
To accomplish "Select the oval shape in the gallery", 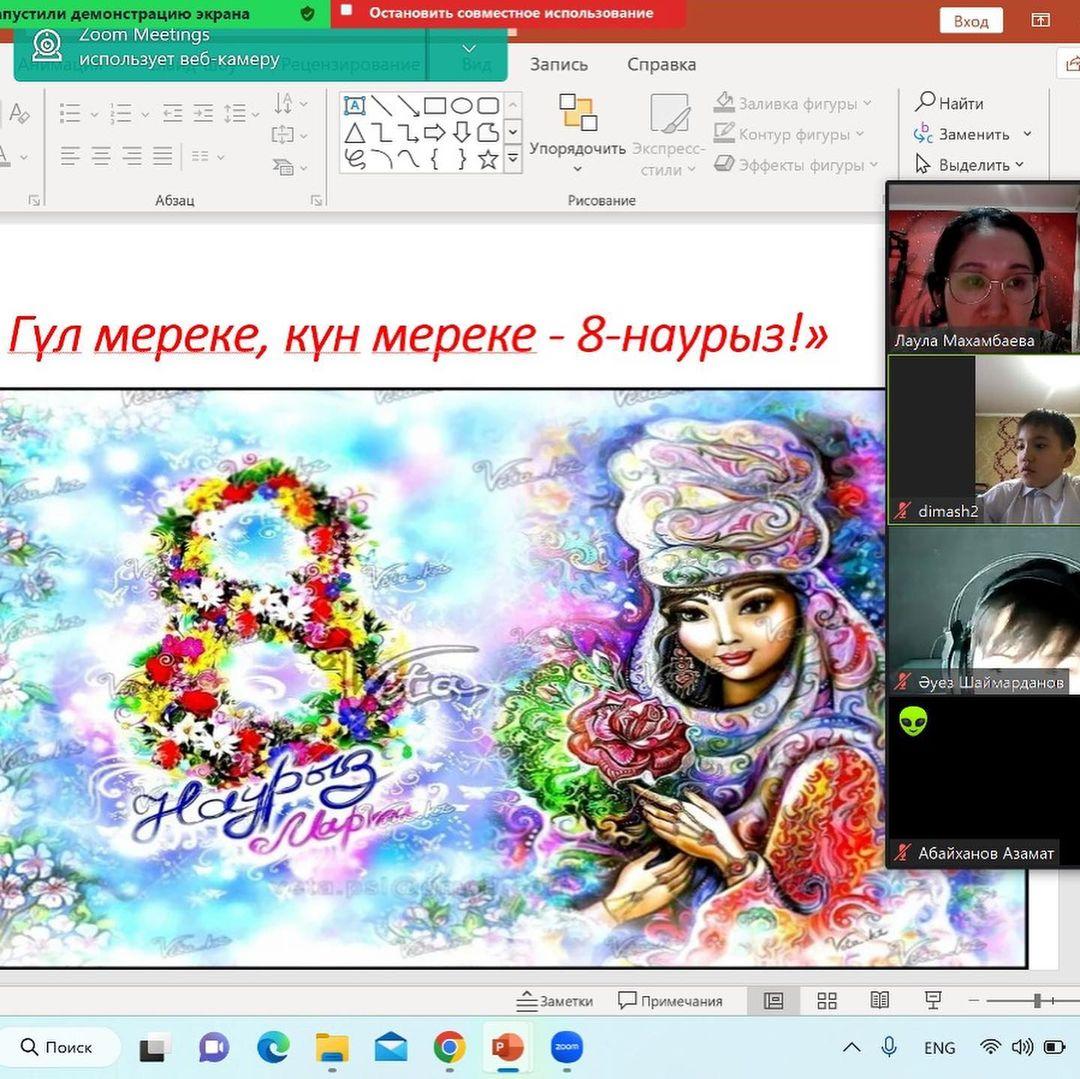I will click(461, 105).
